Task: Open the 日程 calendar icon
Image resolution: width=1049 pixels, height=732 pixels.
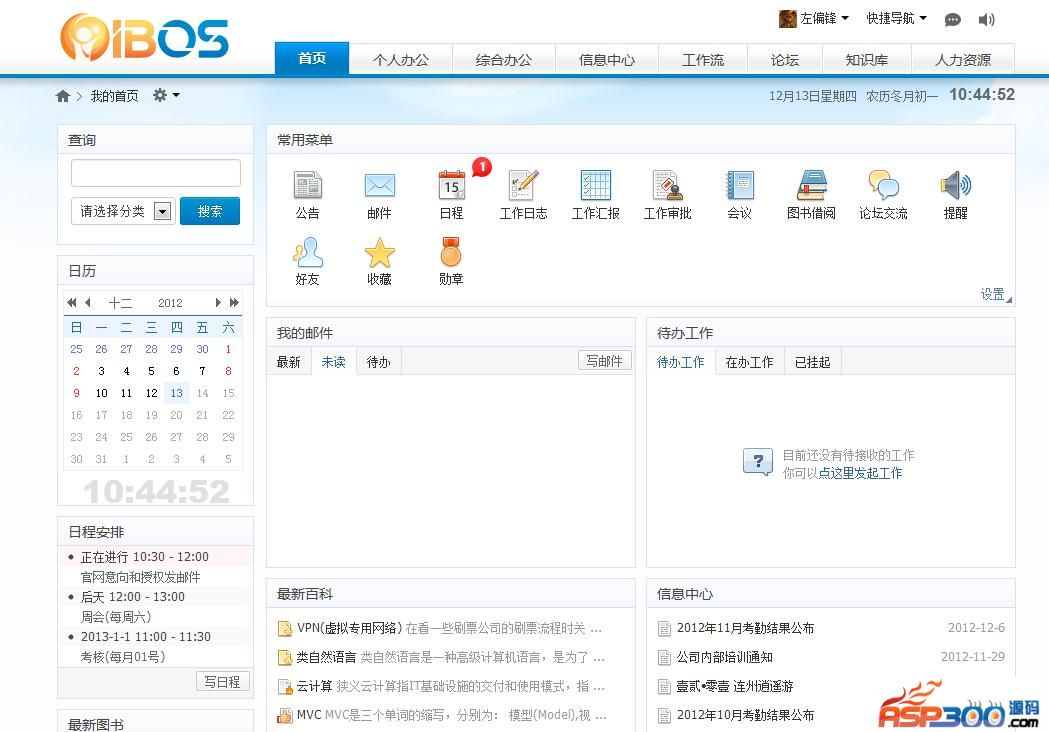Action: (x=451, y=186)
